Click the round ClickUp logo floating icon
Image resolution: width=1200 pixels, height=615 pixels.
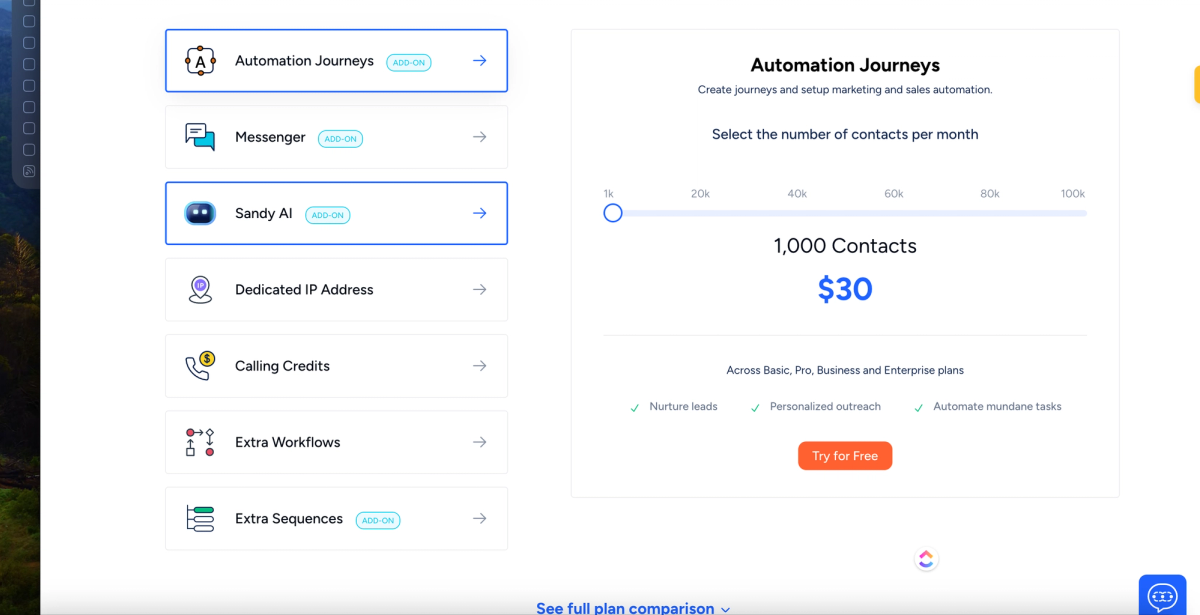click(926, 560)
